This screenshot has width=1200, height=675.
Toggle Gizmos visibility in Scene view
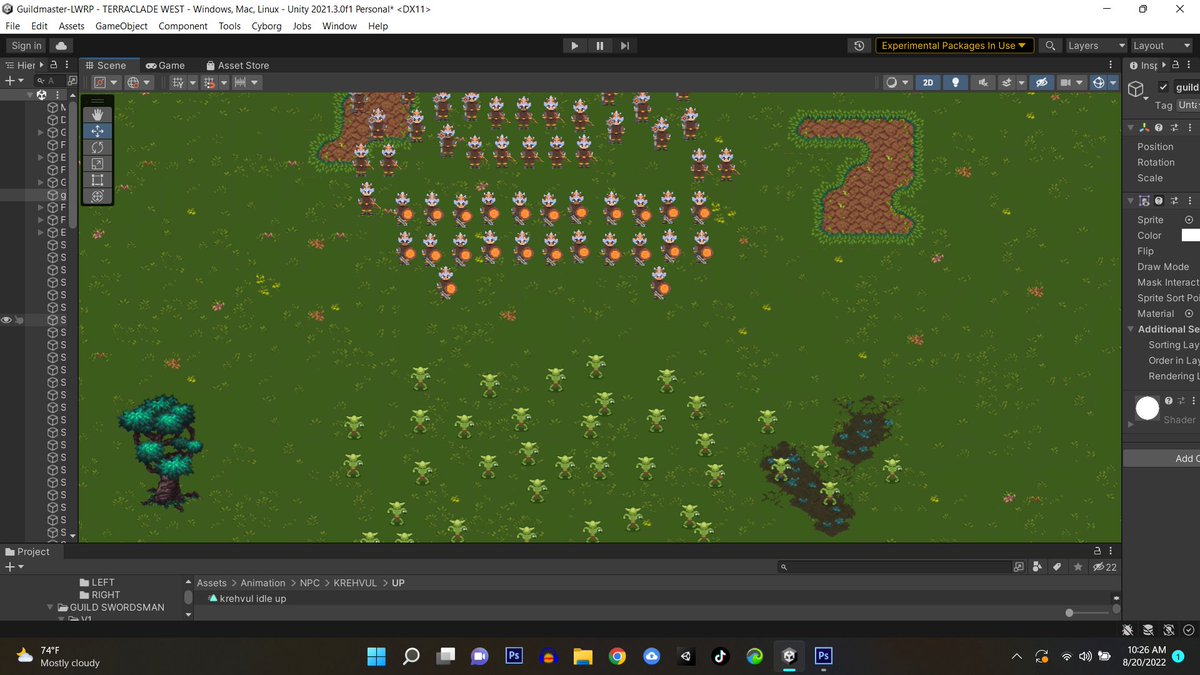(x=1099, y=83)
